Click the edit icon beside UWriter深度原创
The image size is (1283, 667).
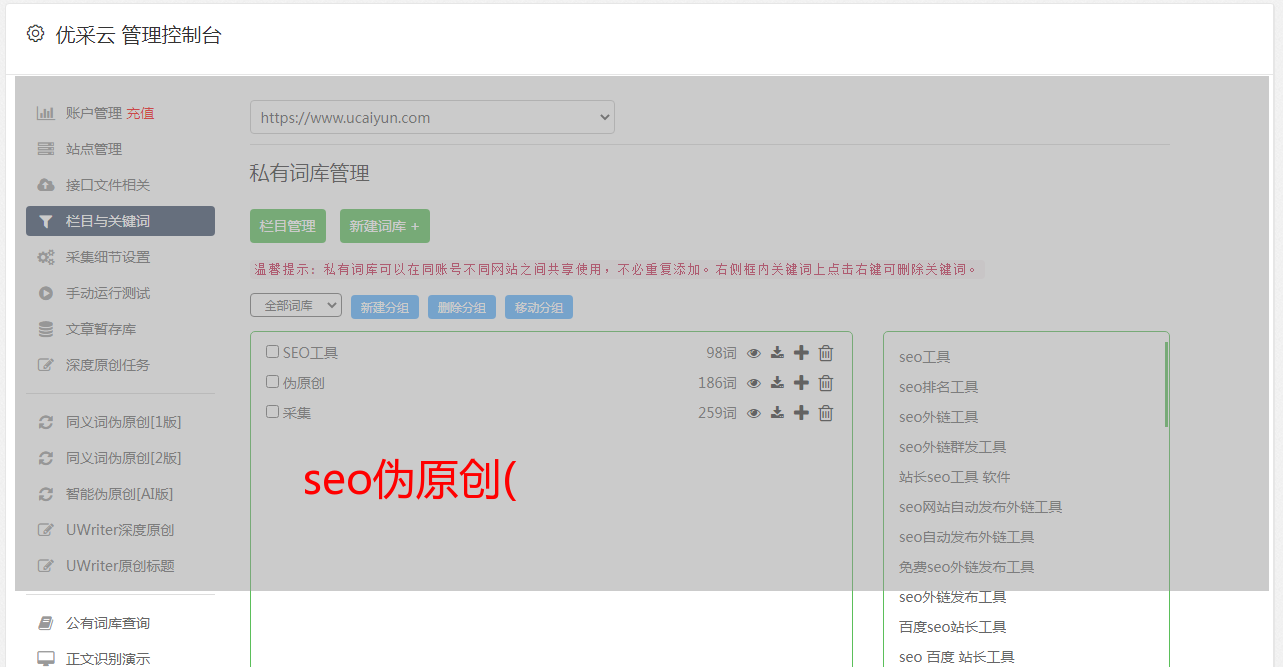pos(46,530)
